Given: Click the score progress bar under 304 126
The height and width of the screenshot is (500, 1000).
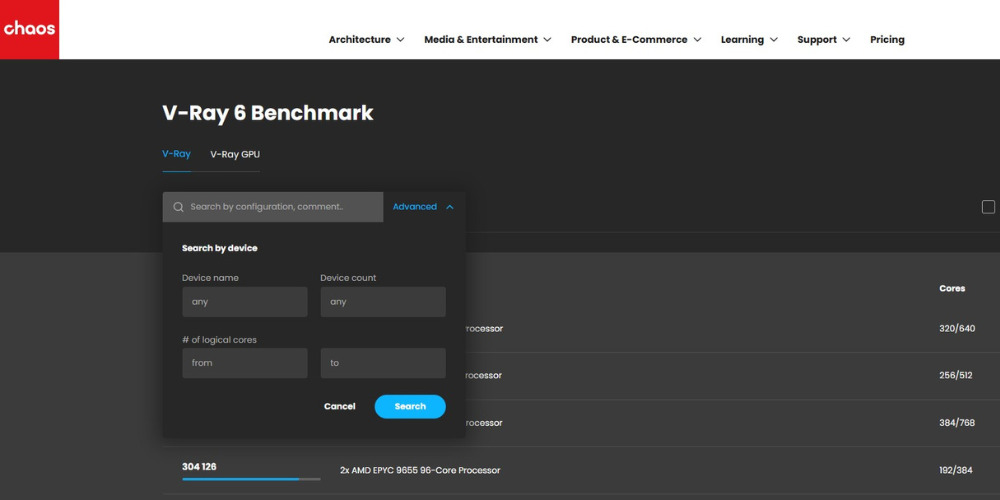Looking at the screenshot, I should tap(251, 479).
